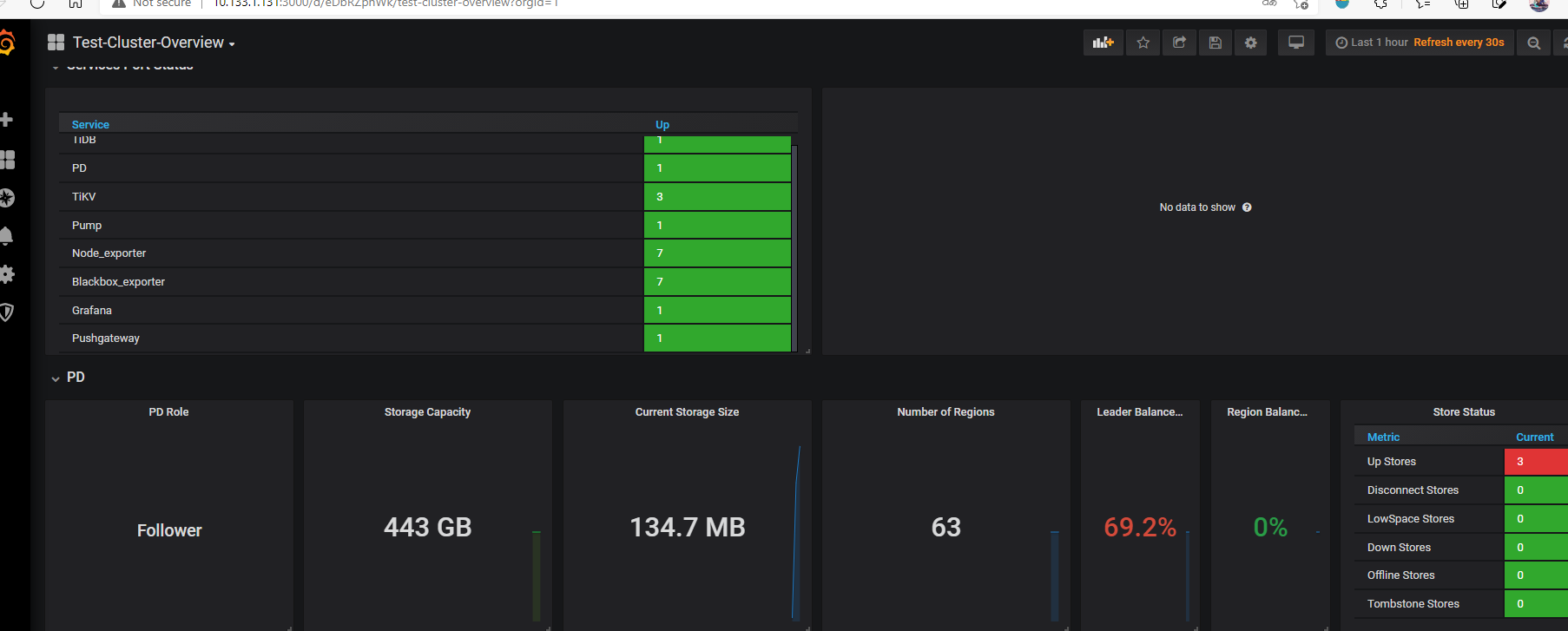Open the Store Status panel title menu
1568x631 pixels.
click(x=1464, y=412)
